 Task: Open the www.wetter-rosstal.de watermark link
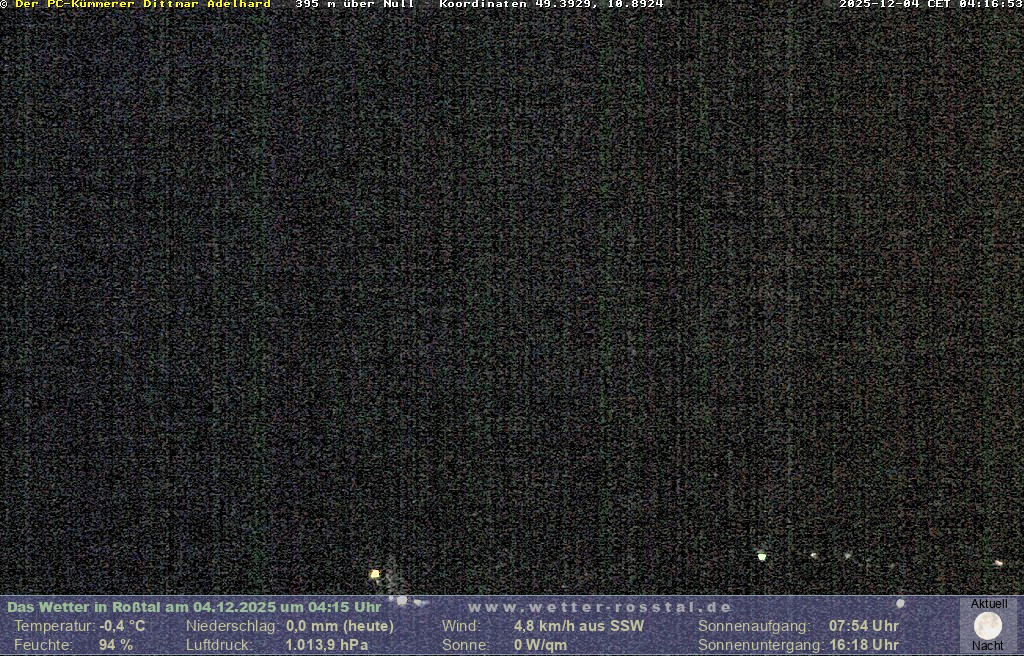coord(600,607)
